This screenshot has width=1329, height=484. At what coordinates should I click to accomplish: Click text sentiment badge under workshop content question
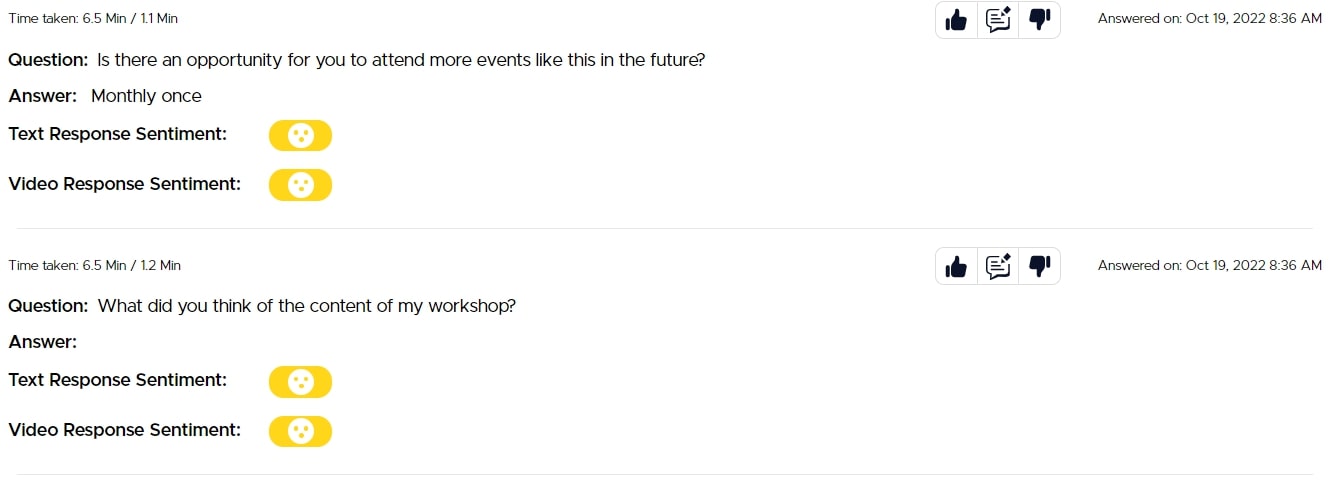300,381
